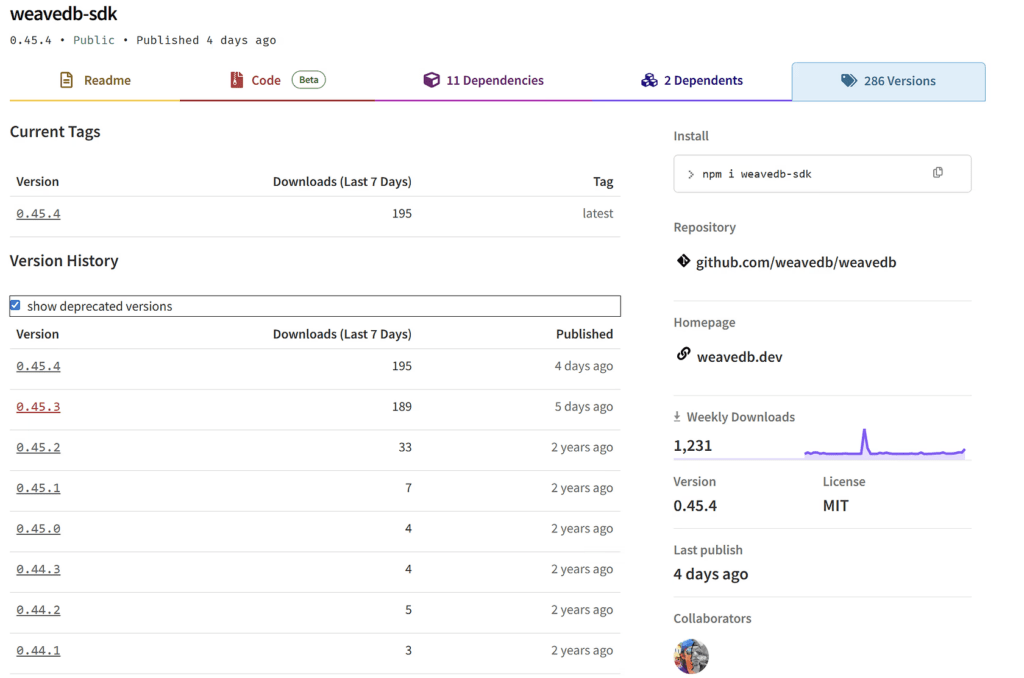Image resolution: width=1024 pixels, height=678 pixels.
Task: Click the Dependencies box icon
Action: 432,80
